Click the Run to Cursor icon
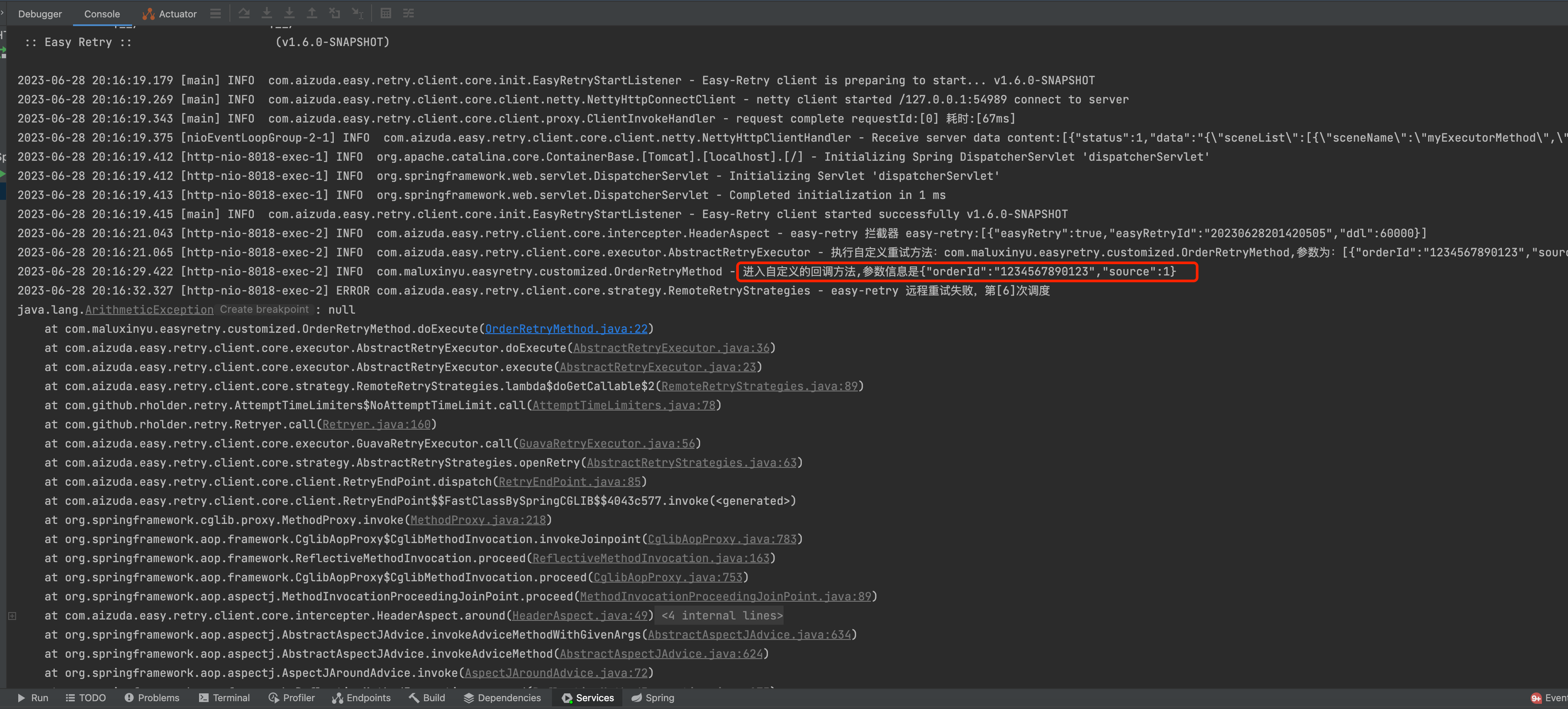Screen dimensions: 1568x709 coord(357,13)
